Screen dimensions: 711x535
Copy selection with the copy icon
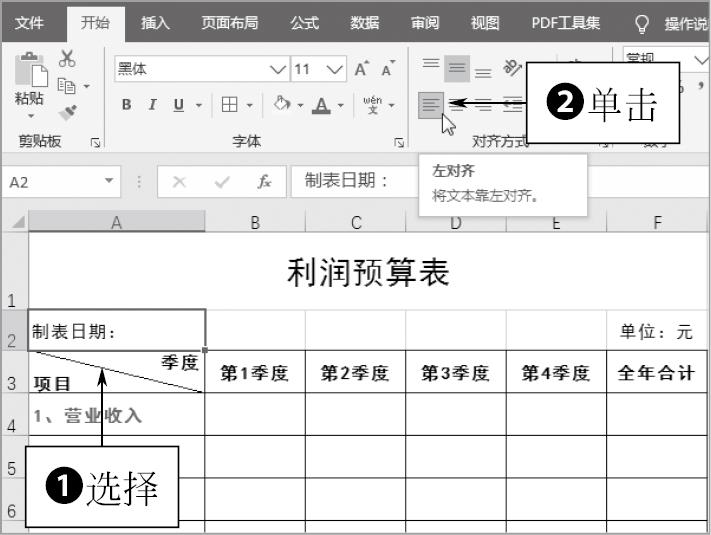pyautogui.click(x=66, y=86)
